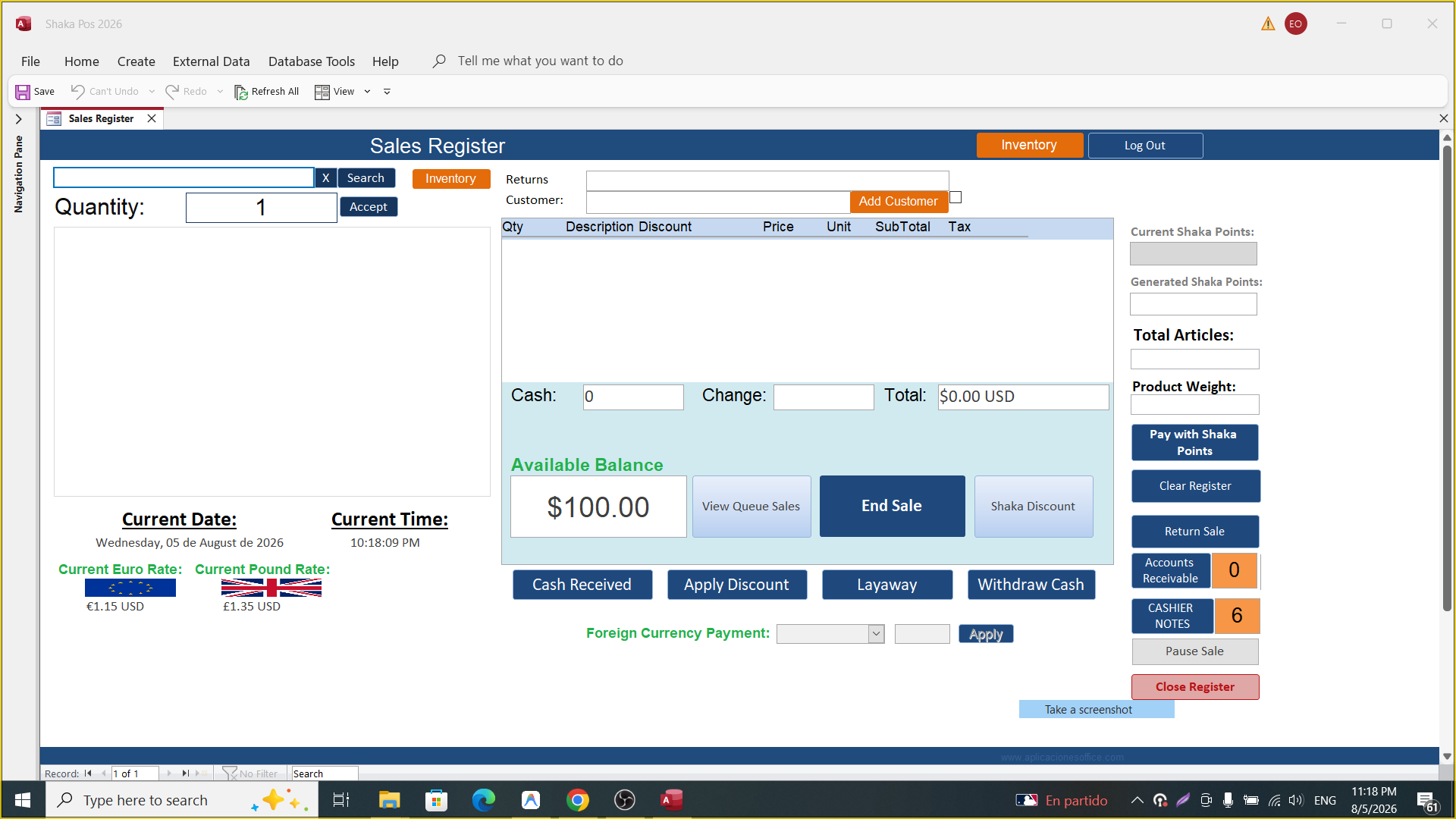Click the Search button
Image resolution: width=1456 pixels, height=819 pixels.
pyautogui.click(x=366, y=177)
